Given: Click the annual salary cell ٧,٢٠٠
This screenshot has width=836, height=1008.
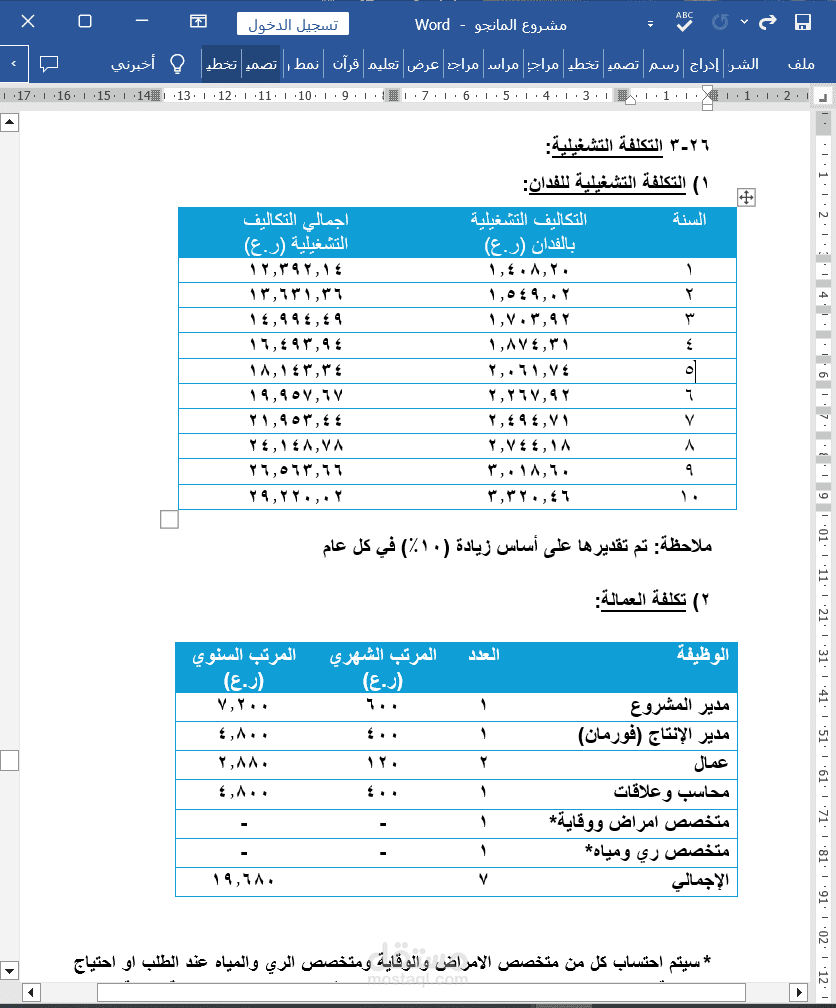Looking at the screenshot, I should [243, 705].
